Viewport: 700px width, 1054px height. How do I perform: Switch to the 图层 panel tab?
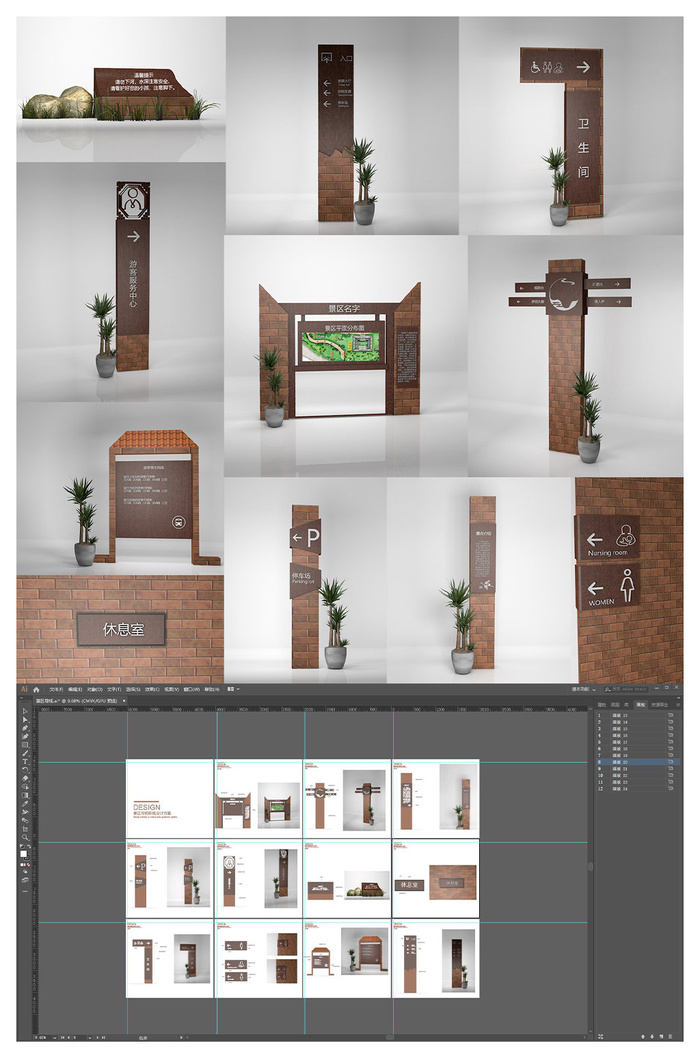pos(615,704)
